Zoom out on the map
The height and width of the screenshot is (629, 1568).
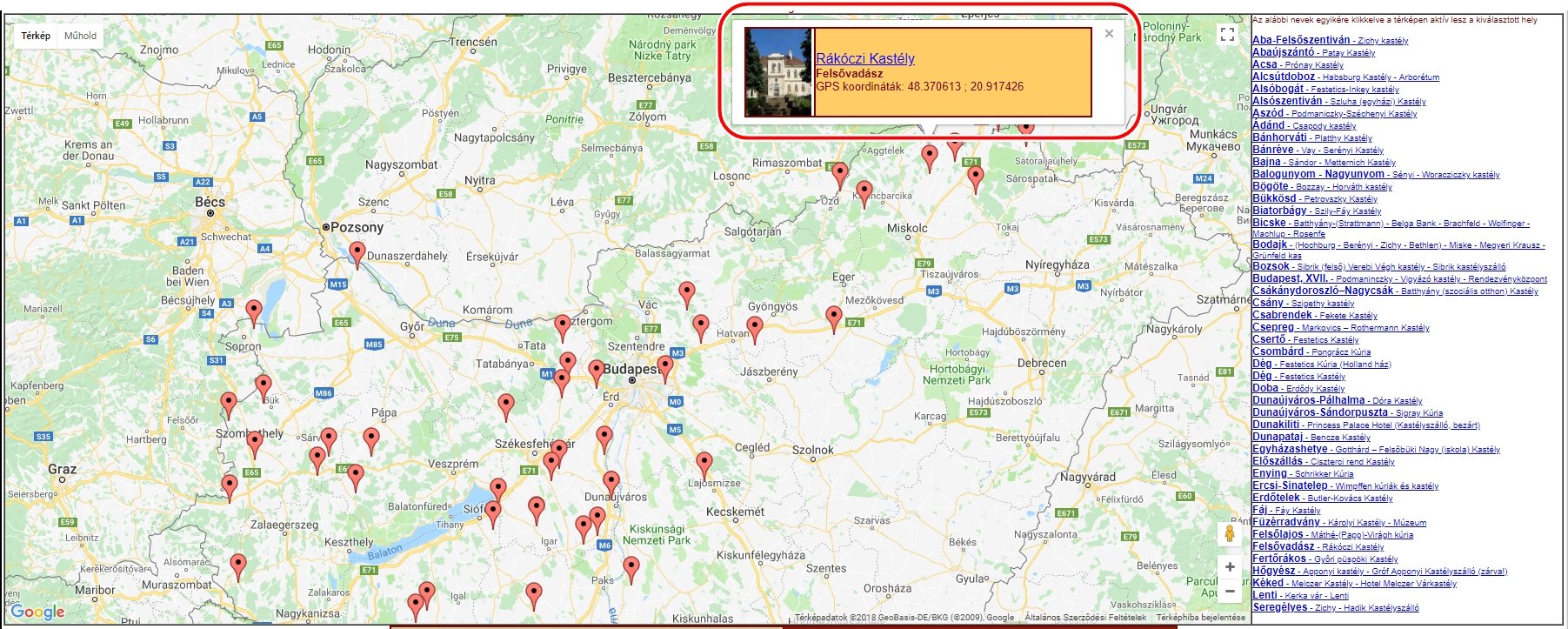[x=1230, y=592]
